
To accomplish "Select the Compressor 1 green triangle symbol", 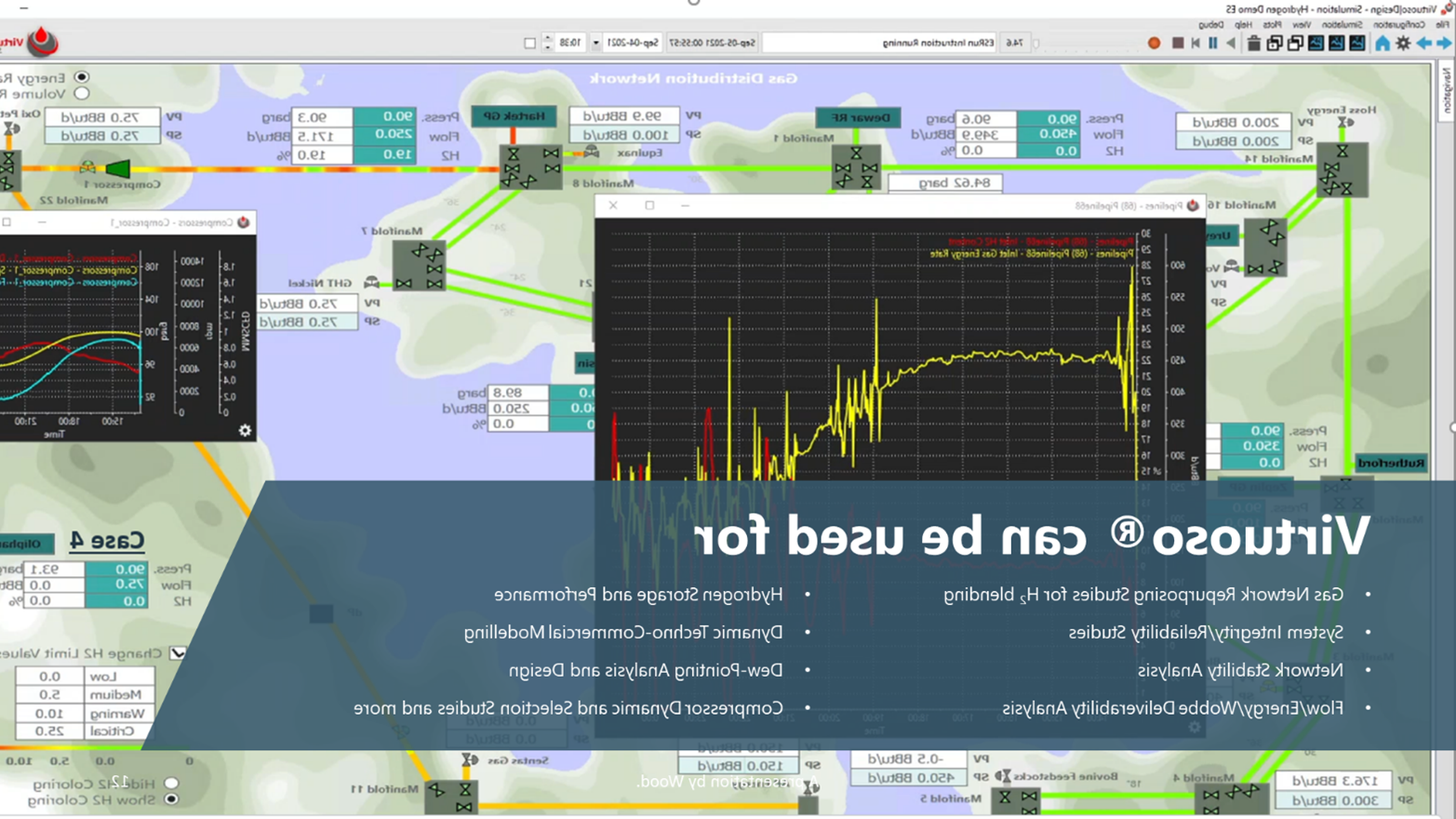I will coord(118,168).
